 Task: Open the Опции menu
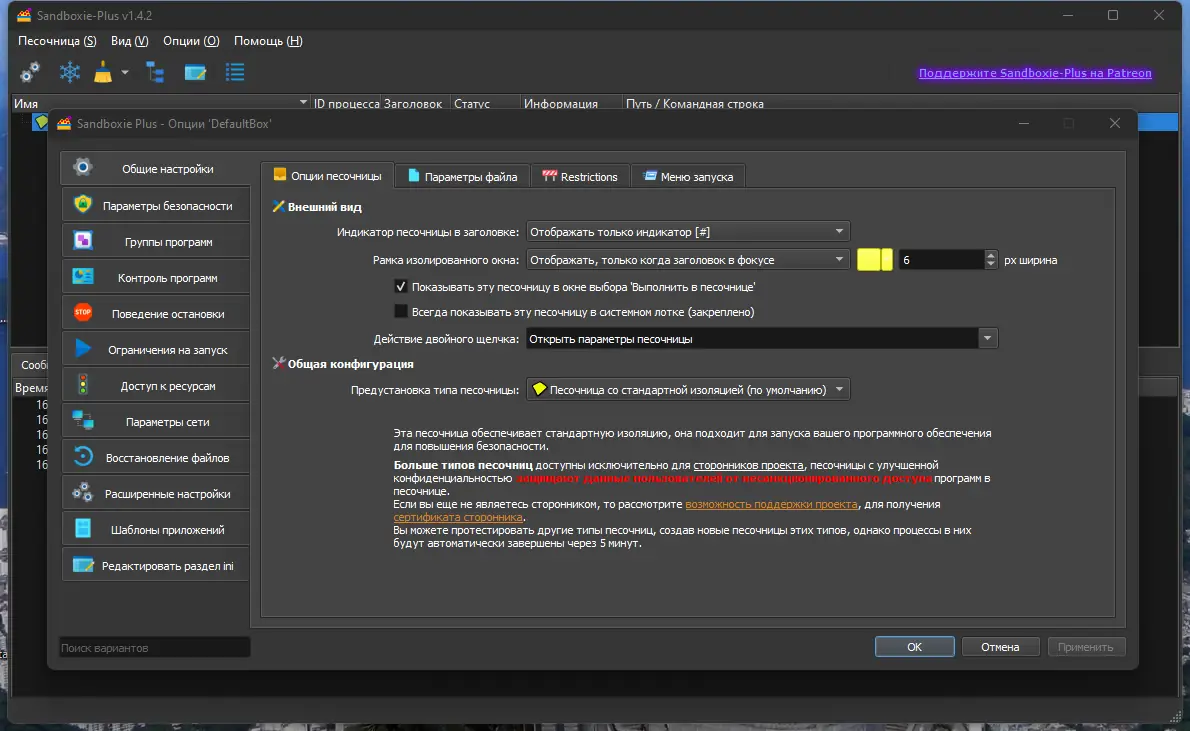click(190, 41)
